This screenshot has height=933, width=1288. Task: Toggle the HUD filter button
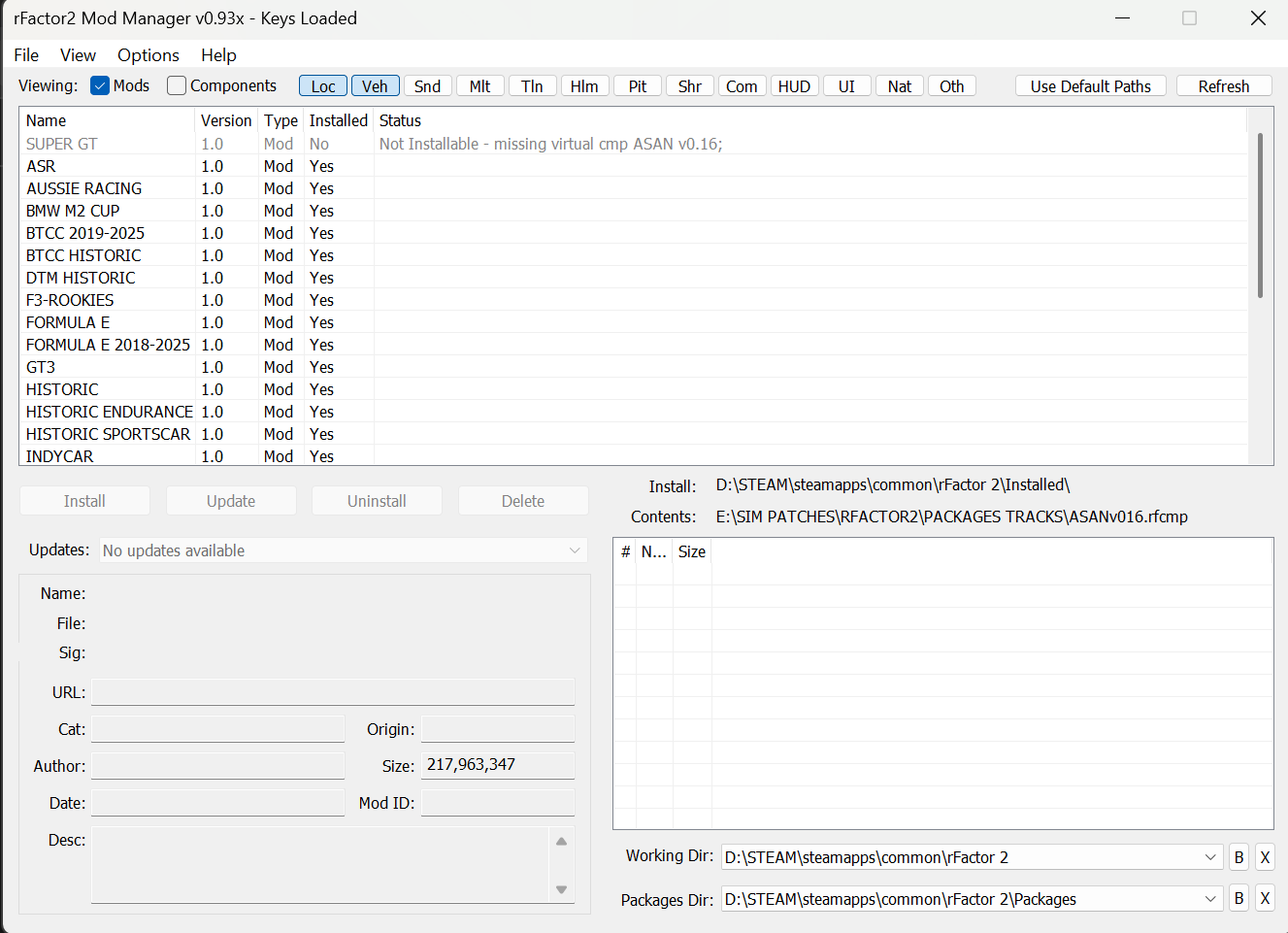(x=794, y=86)
